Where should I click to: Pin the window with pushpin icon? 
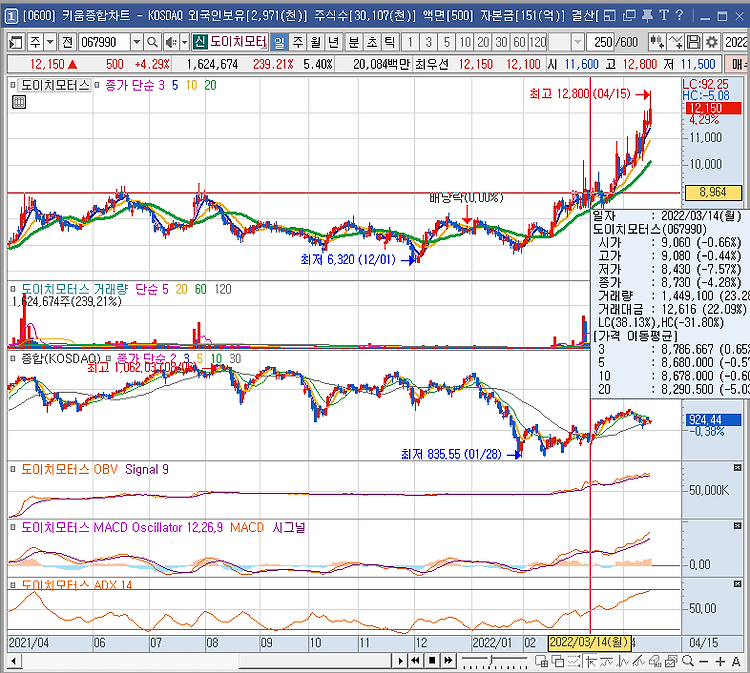647,16
